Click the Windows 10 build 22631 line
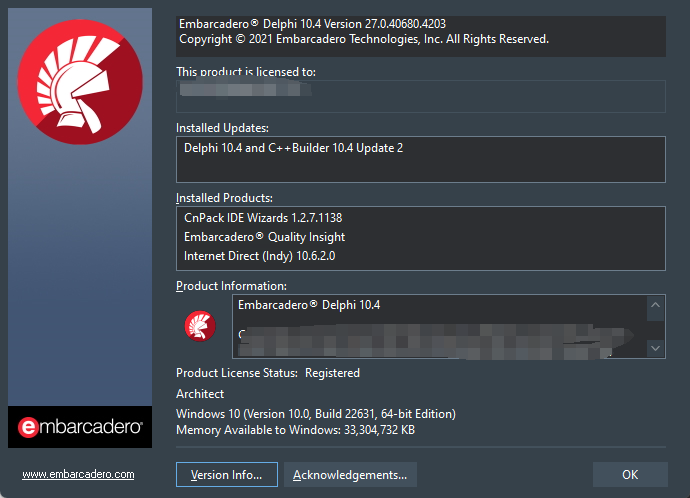The height and width of the screenshot is (498, 690). pyautogui.click(x=316, y=414)
